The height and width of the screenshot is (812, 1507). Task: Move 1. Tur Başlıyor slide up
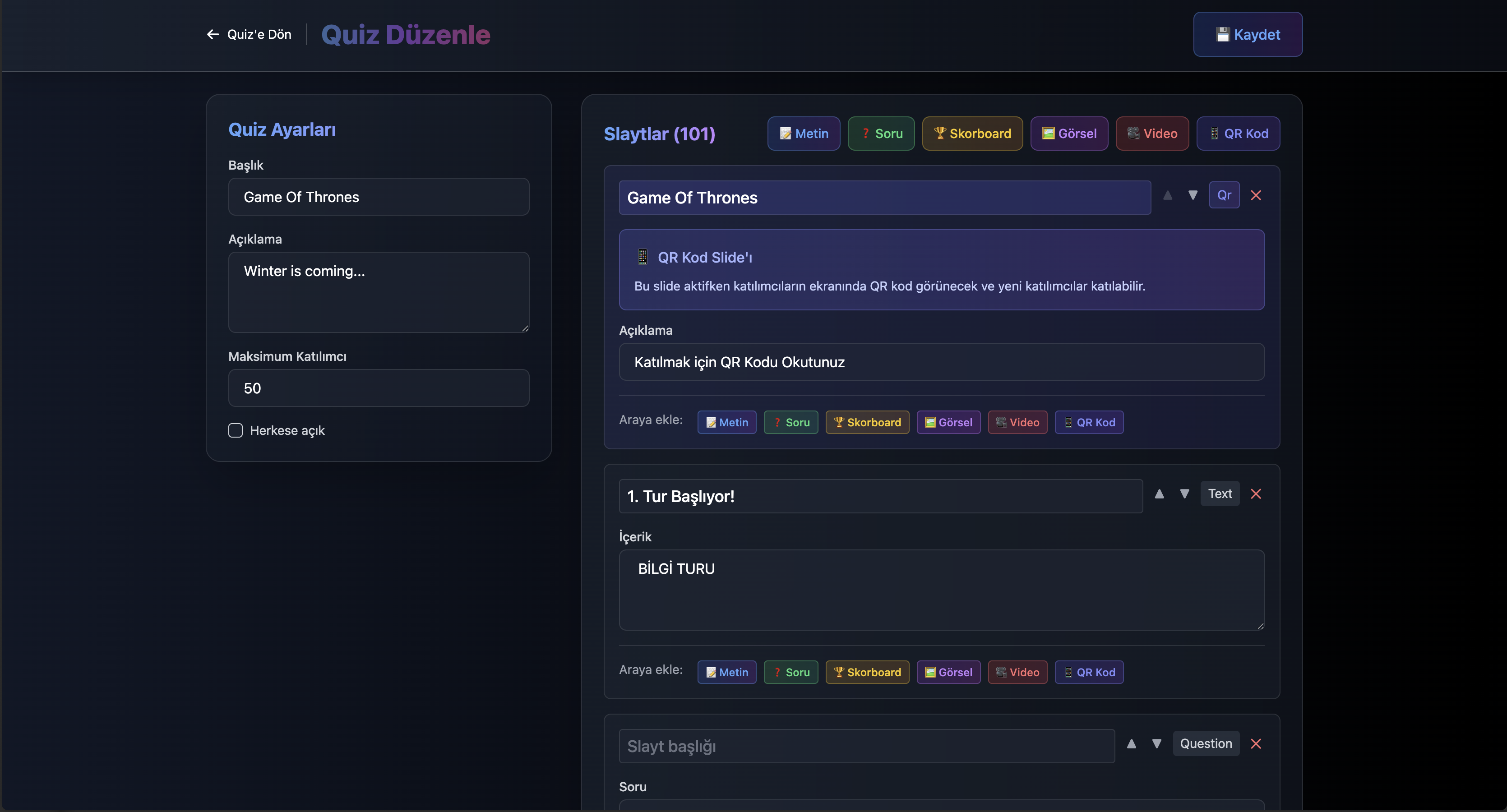pyautogui.click(x=1159, y=494)
